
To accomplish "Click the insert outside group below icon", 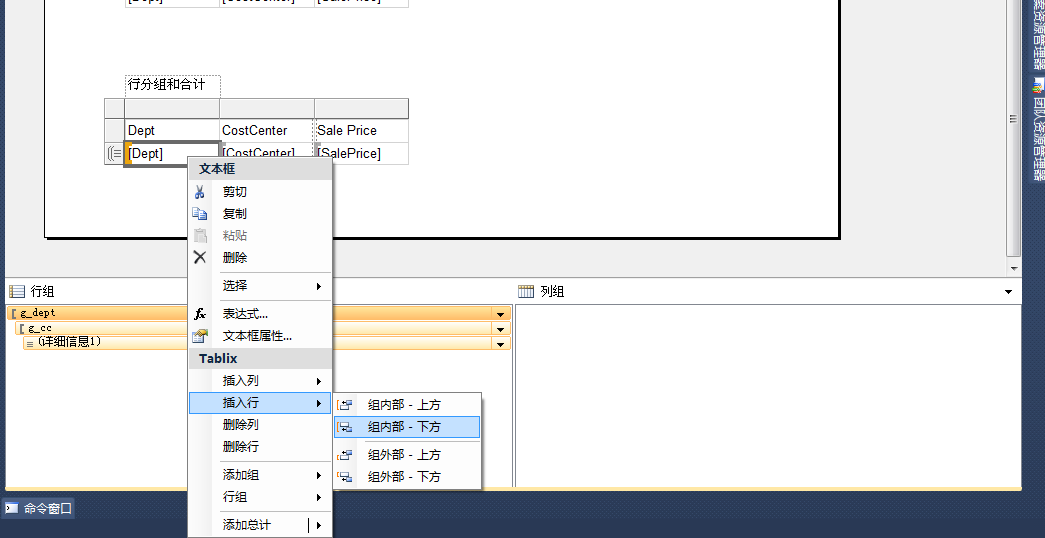I will click(345, 477).
